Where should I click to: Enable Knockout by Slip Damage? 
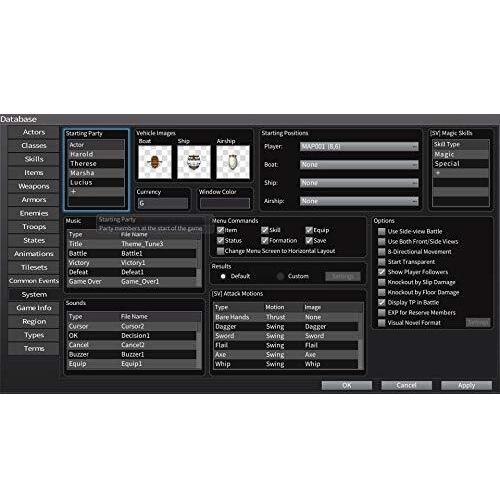[x=382, y=282]
